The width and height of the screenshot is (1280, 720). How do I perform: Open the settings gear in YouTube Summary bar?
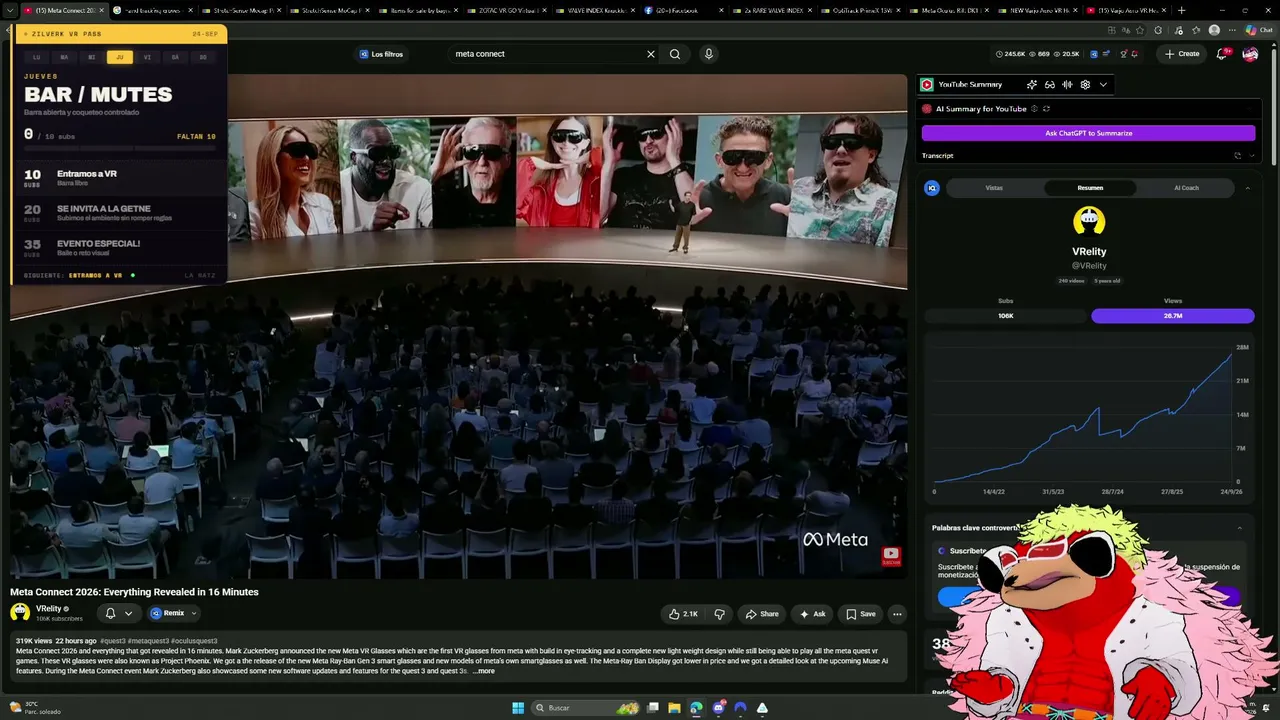tap(1085, 85)
